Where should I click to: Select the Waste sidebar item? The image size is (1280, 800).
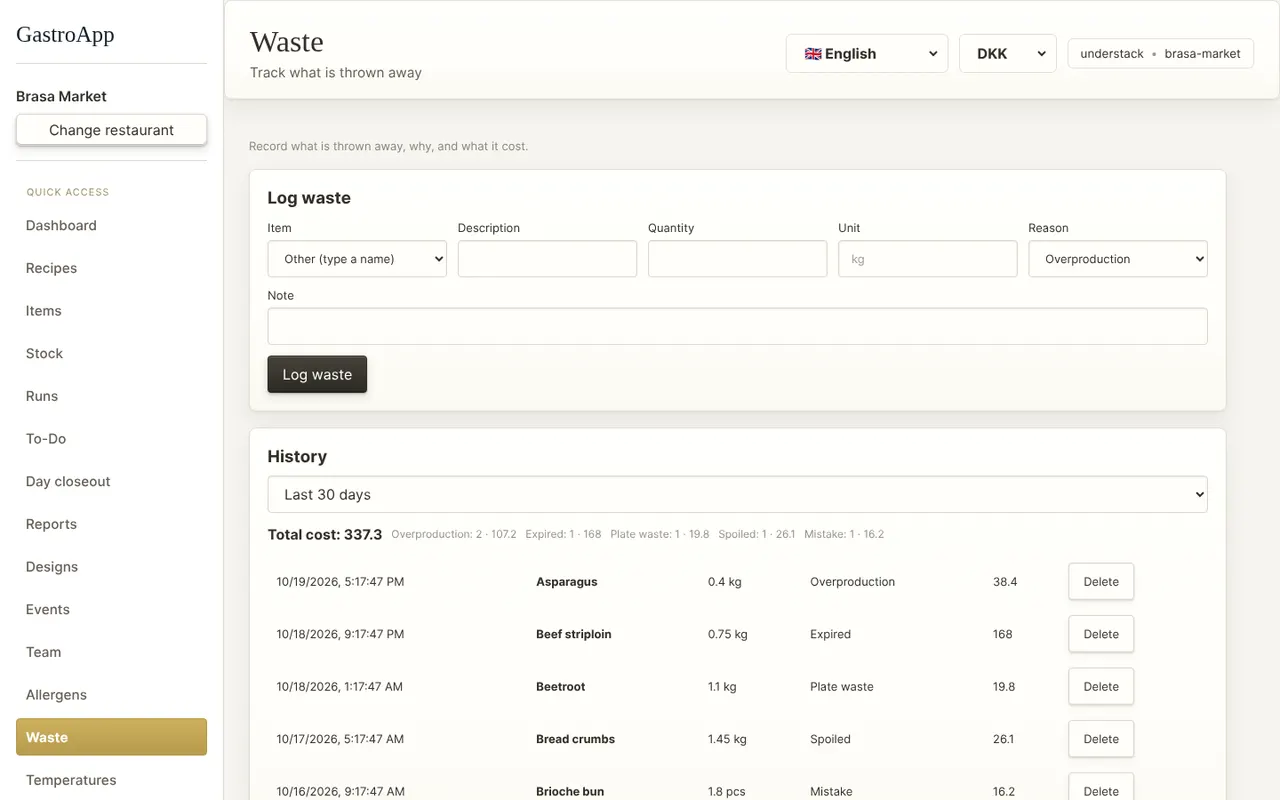pyautogui.click(x=111, y=737)
